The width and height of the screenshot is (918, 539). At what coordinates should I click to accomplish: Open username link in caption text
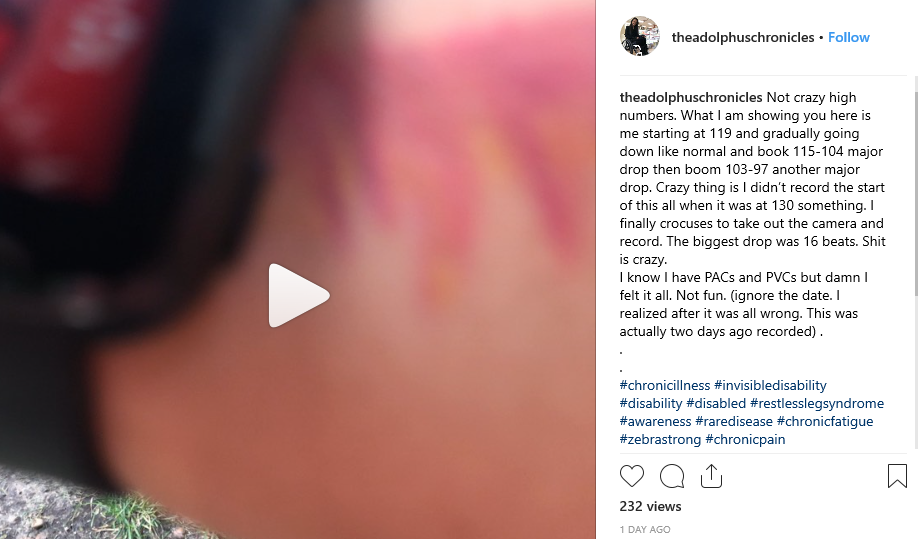click(691, 97)
